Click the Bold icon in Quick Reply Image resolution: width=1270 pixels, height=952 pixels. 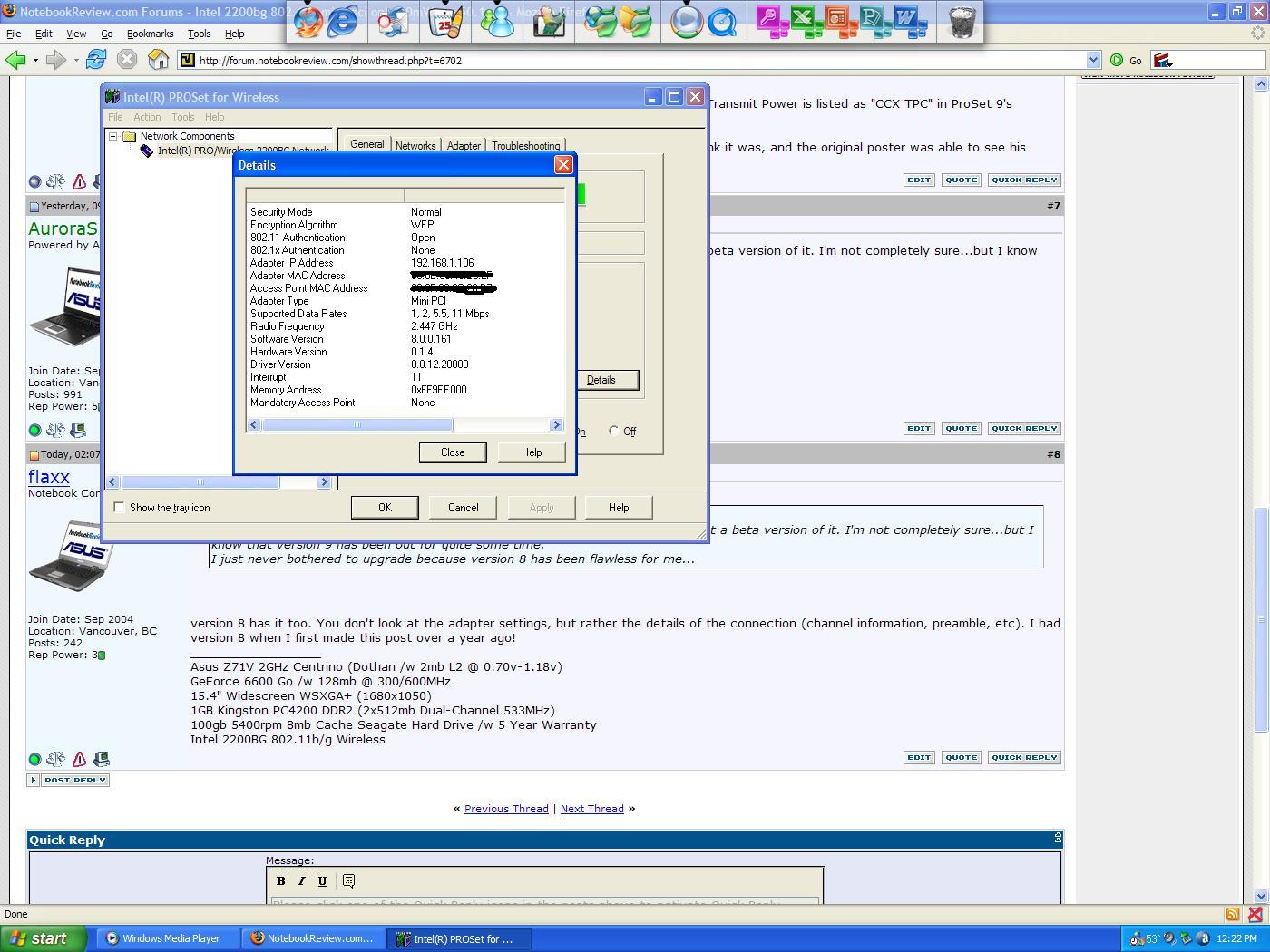[x=280, y=880]
